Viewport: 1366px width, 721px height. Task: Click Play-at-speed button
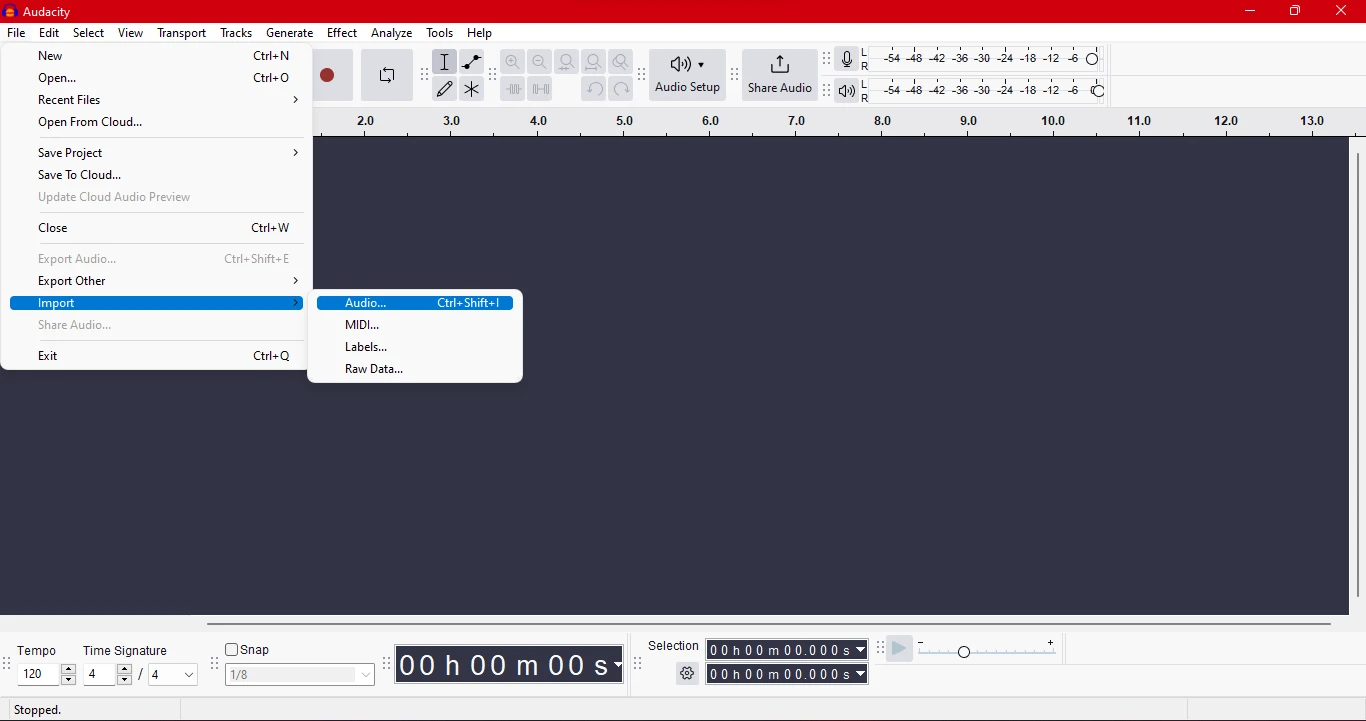(900, 650)
